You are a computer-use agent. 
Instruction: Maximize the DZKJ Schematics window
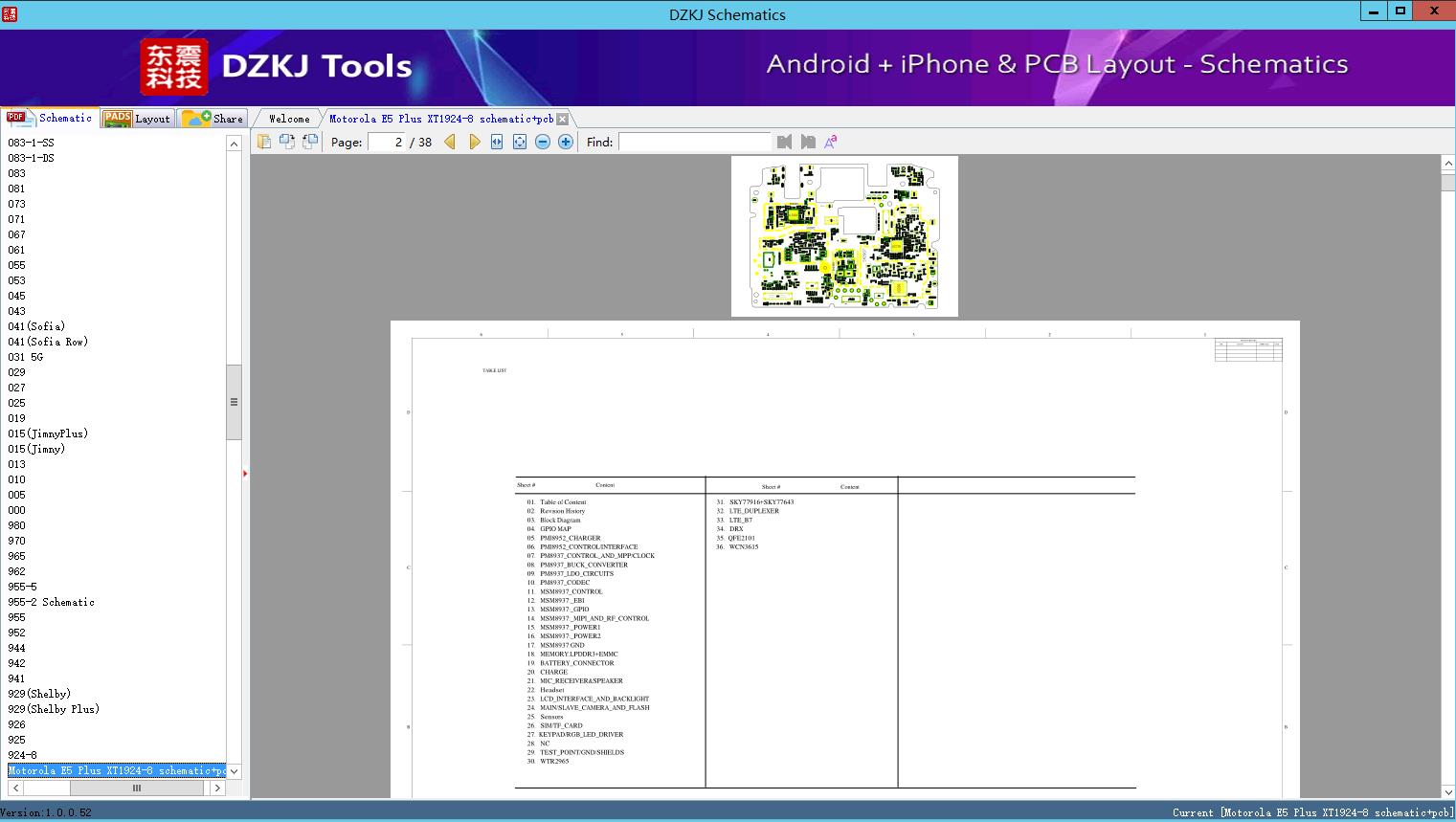(x=1400, y=11)
